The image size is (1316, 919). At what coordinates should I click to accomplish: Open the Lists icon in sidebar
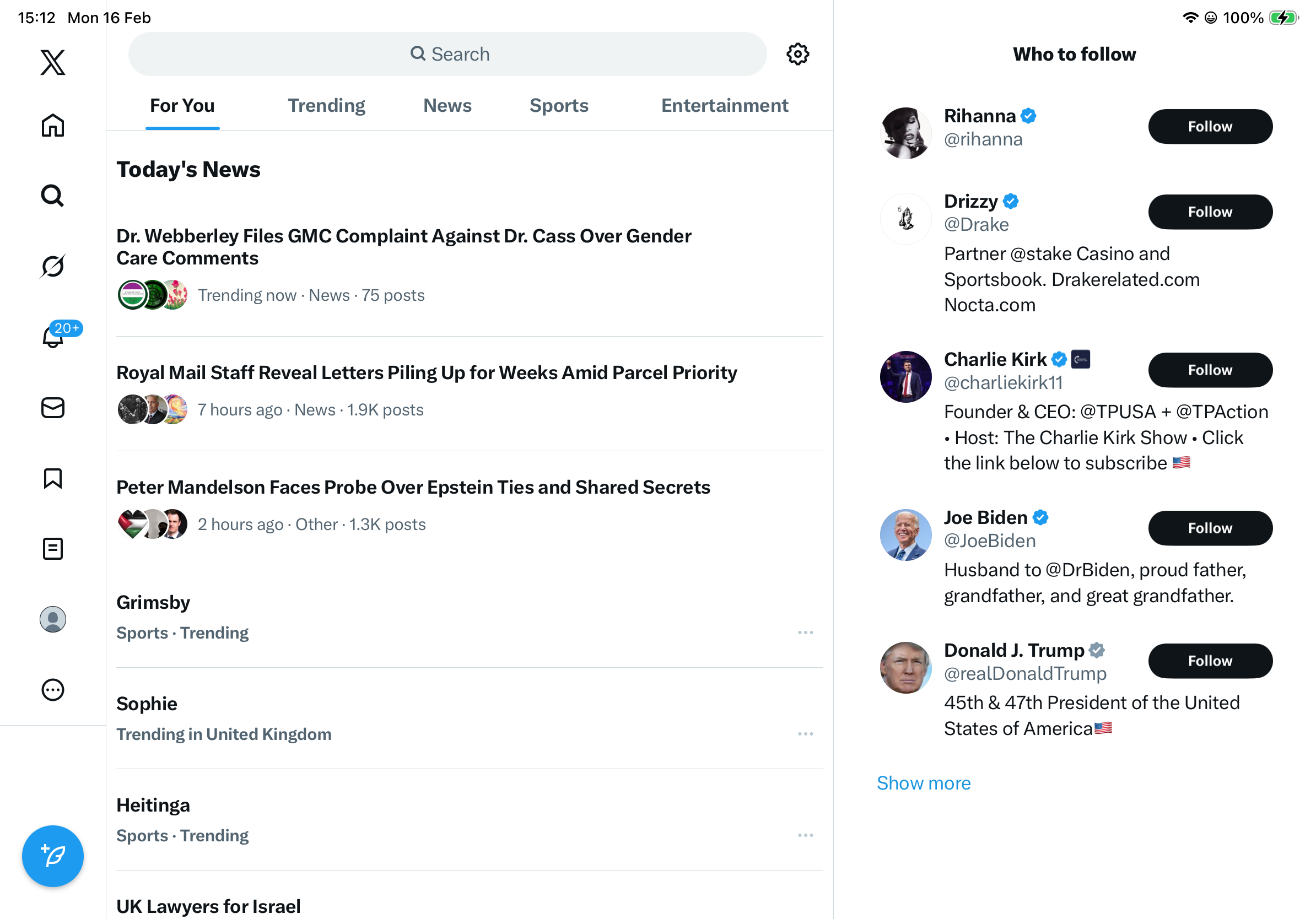click(53, 549)
